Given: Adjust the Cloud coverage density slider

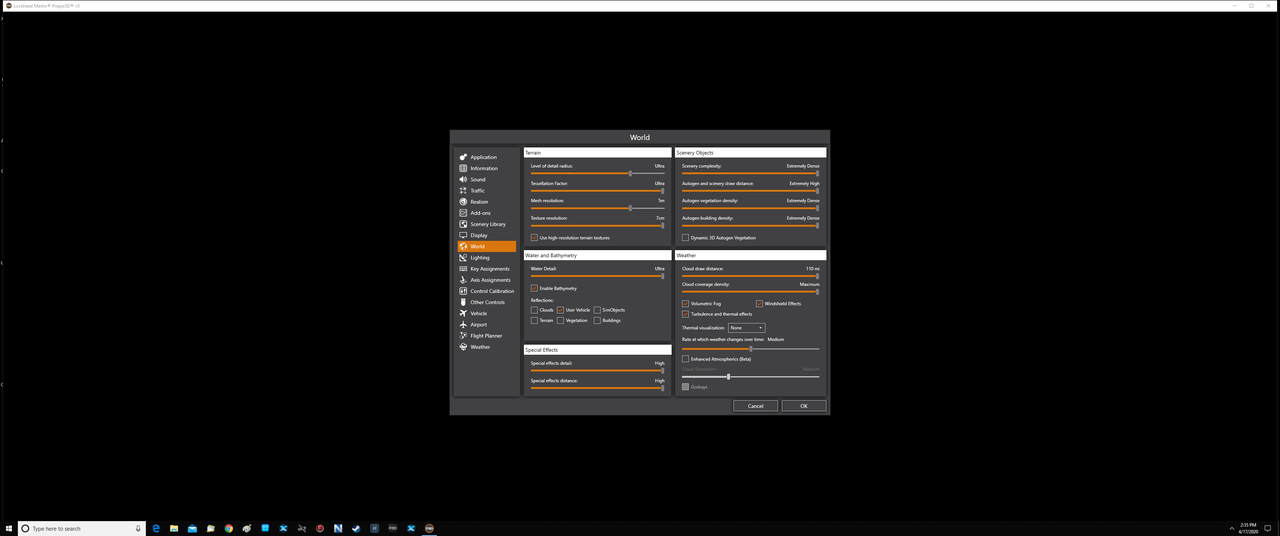Looking at the screenshot, I should tap(750, 292).
